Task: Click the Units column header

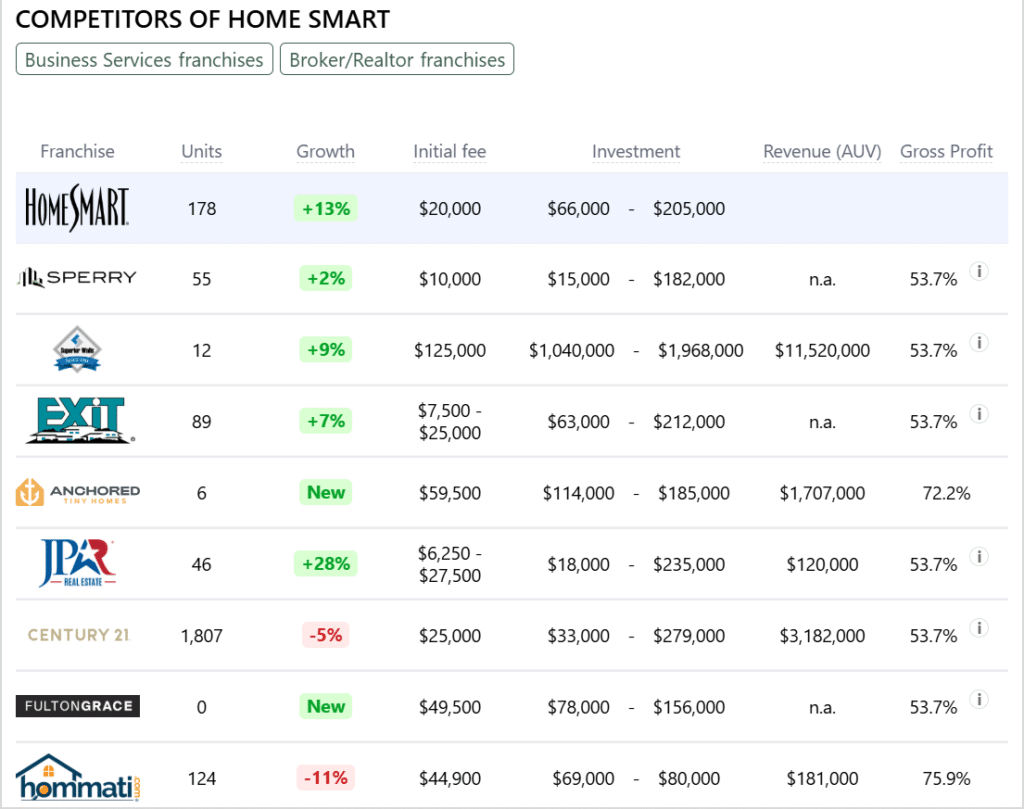Action: (x=201, y=151)
